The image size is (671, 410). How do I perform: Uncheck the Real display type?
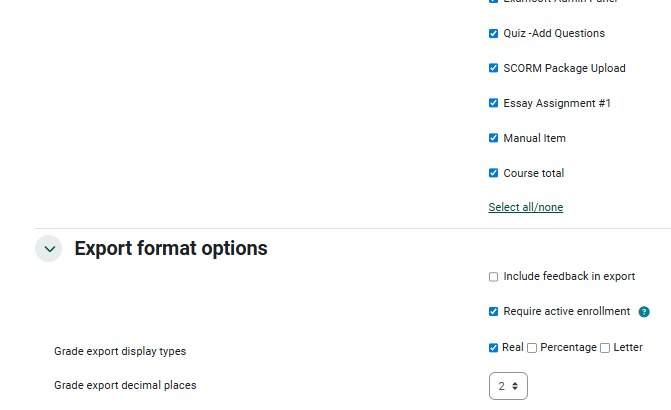[493, 348]
